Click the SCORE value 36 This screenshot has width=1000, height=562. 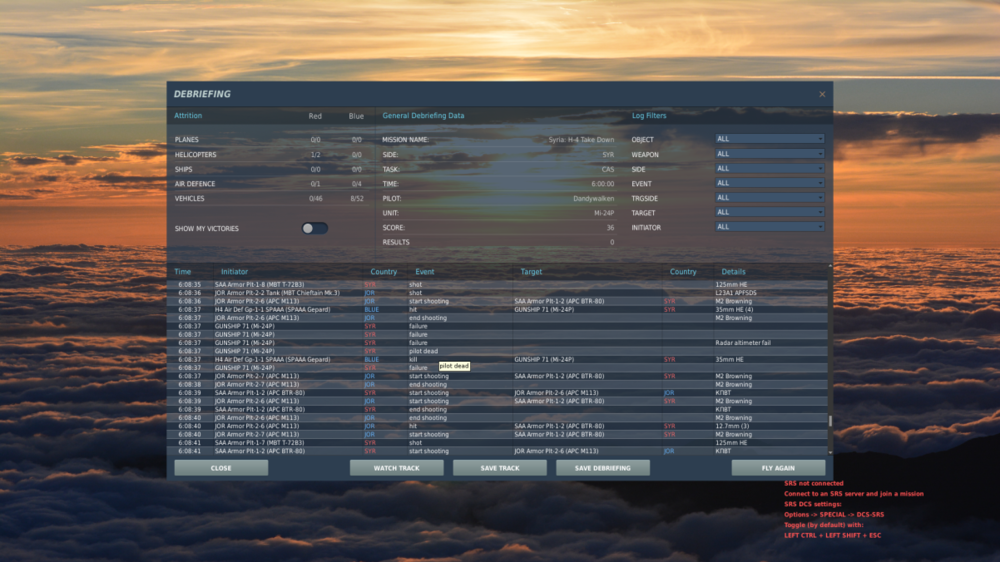tap(610, 228)
